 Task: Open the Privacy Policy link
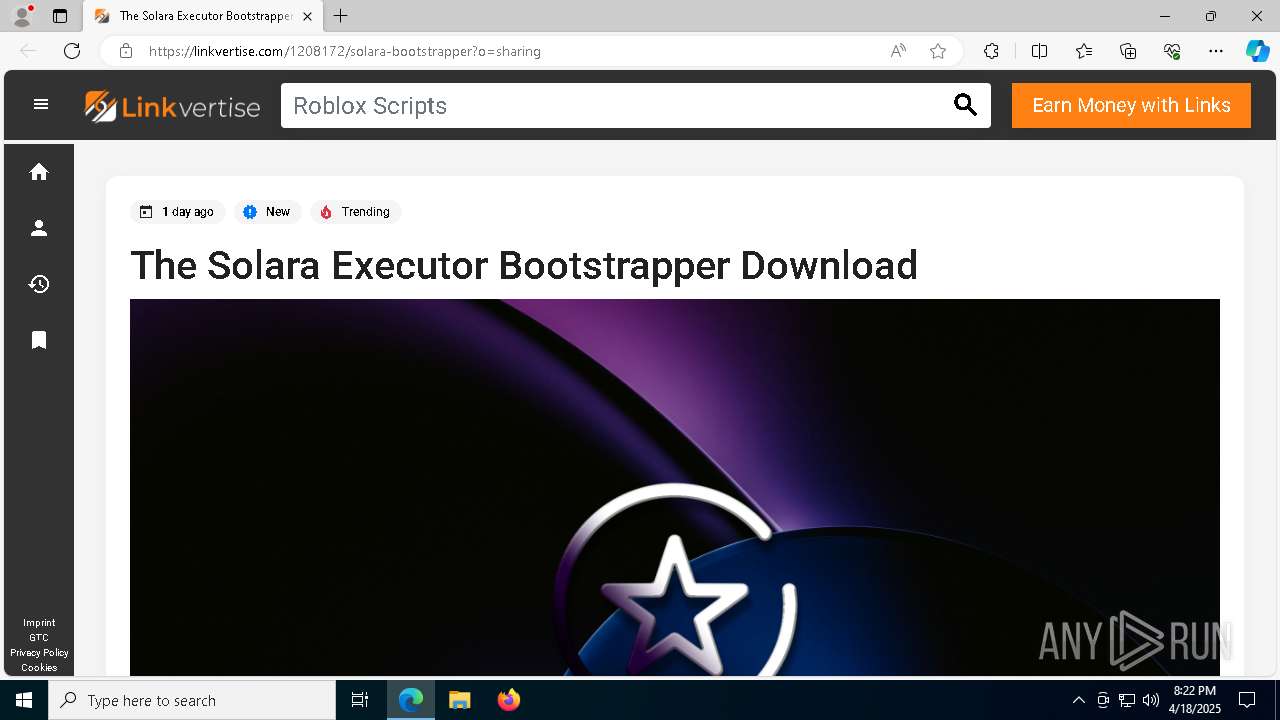(39, 652)
